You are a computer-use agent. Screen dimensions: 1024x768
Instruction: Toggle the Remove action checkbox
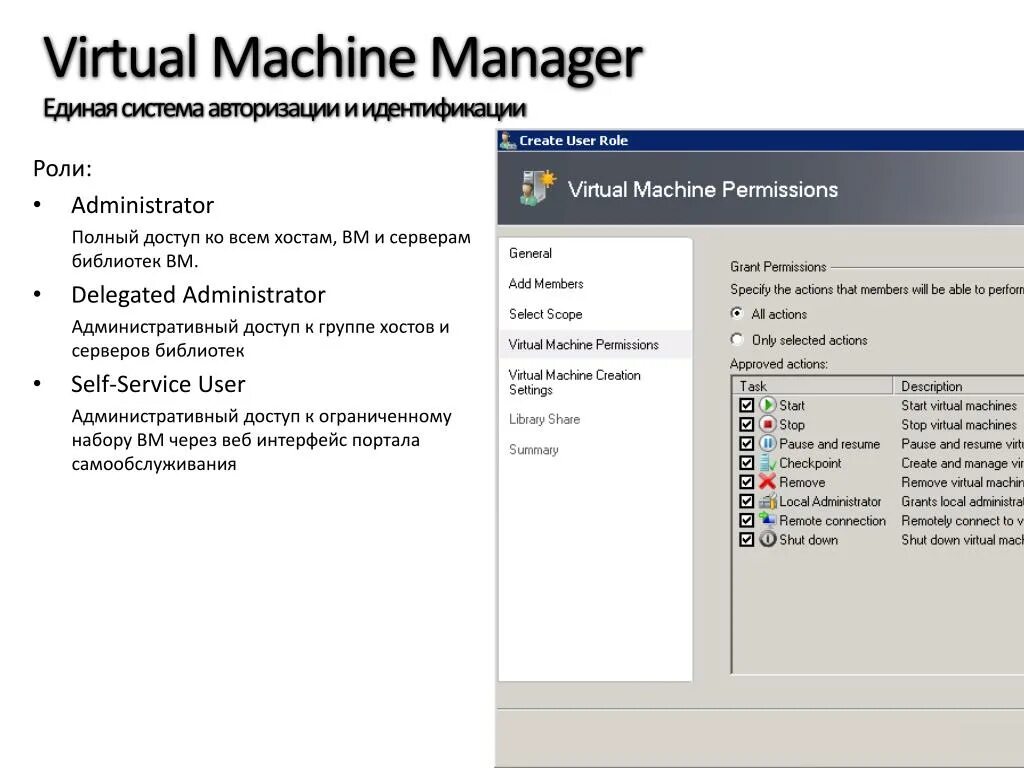tap(746, 482)
